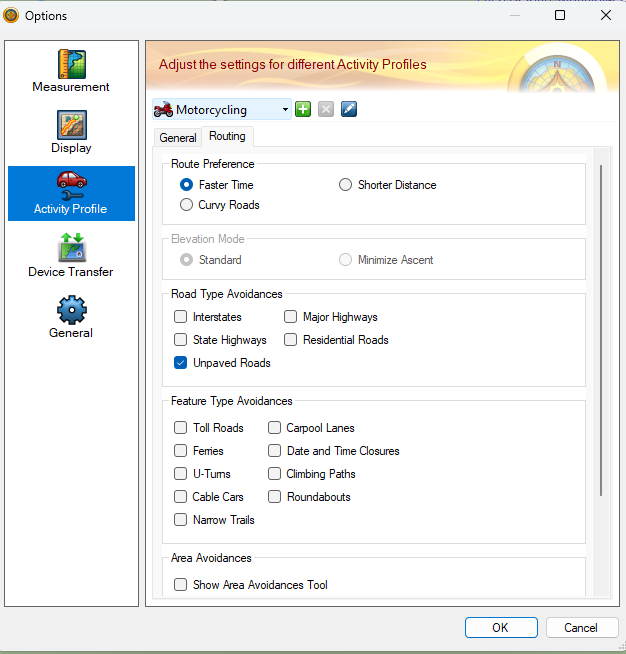This screenshot has height=654, width=626.
Task: Check the Carpool Lanes avoidance box
Action: [274, 428]
